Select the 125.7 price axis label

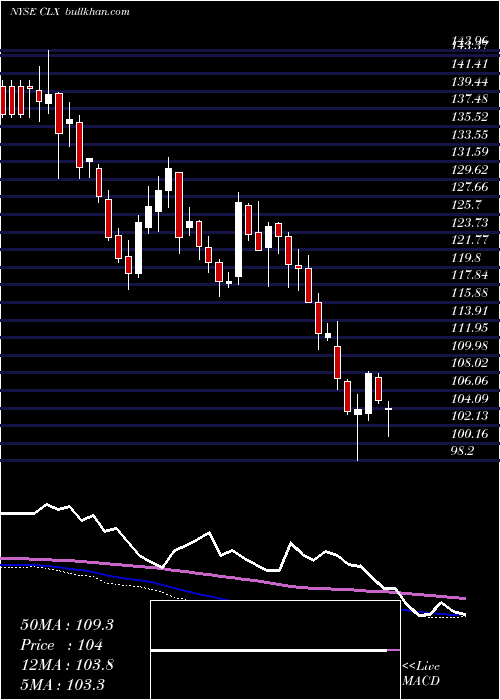point(467,204)
